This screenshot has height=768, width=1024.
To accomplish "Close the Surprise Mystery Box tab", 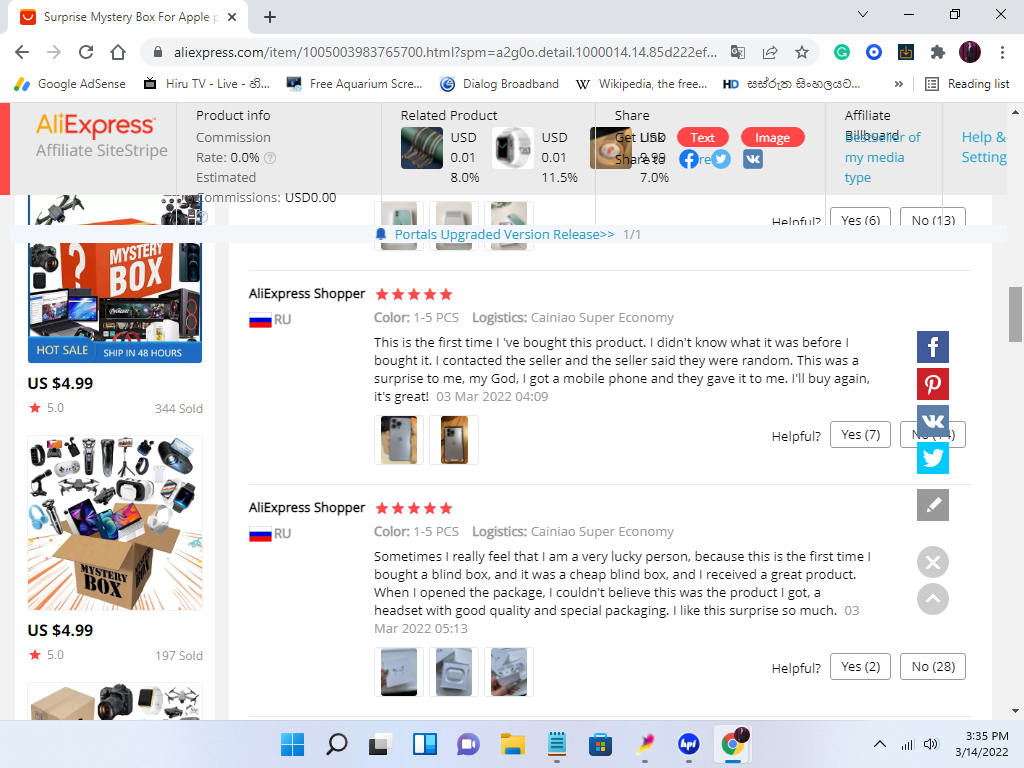I will coord(232,17).
